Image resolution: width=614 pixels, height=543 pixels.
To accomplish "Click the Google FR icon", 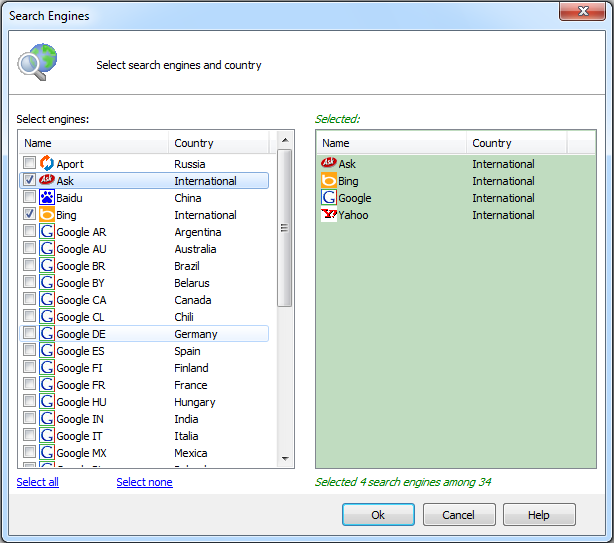I will click(x=47, y=385).
